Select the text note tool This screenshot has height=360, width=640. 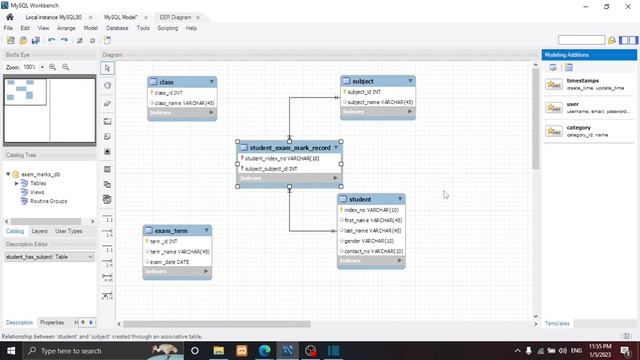[x=107, y=136]
